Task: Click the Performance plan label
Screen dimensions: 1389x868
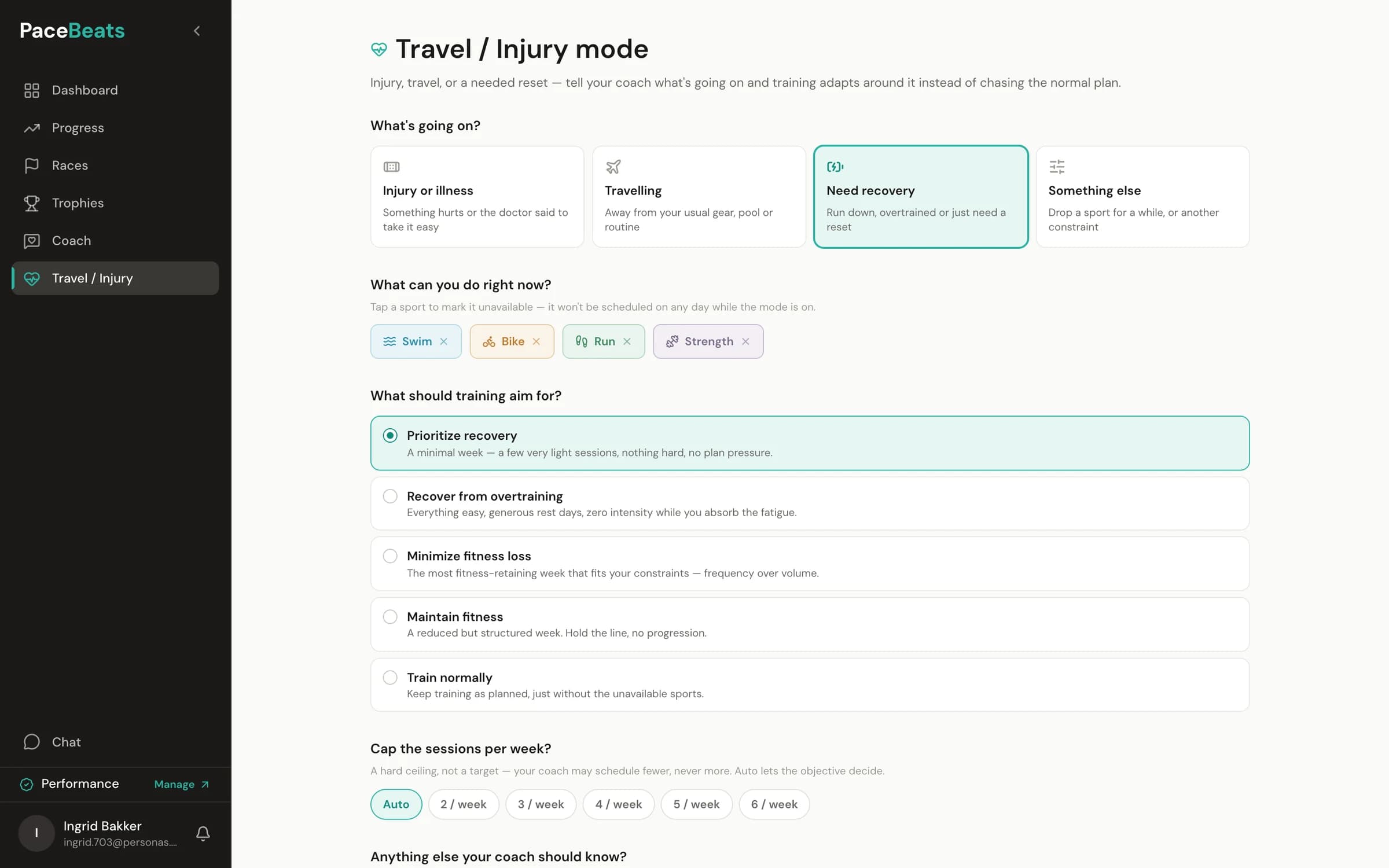Action: (80, 784)
